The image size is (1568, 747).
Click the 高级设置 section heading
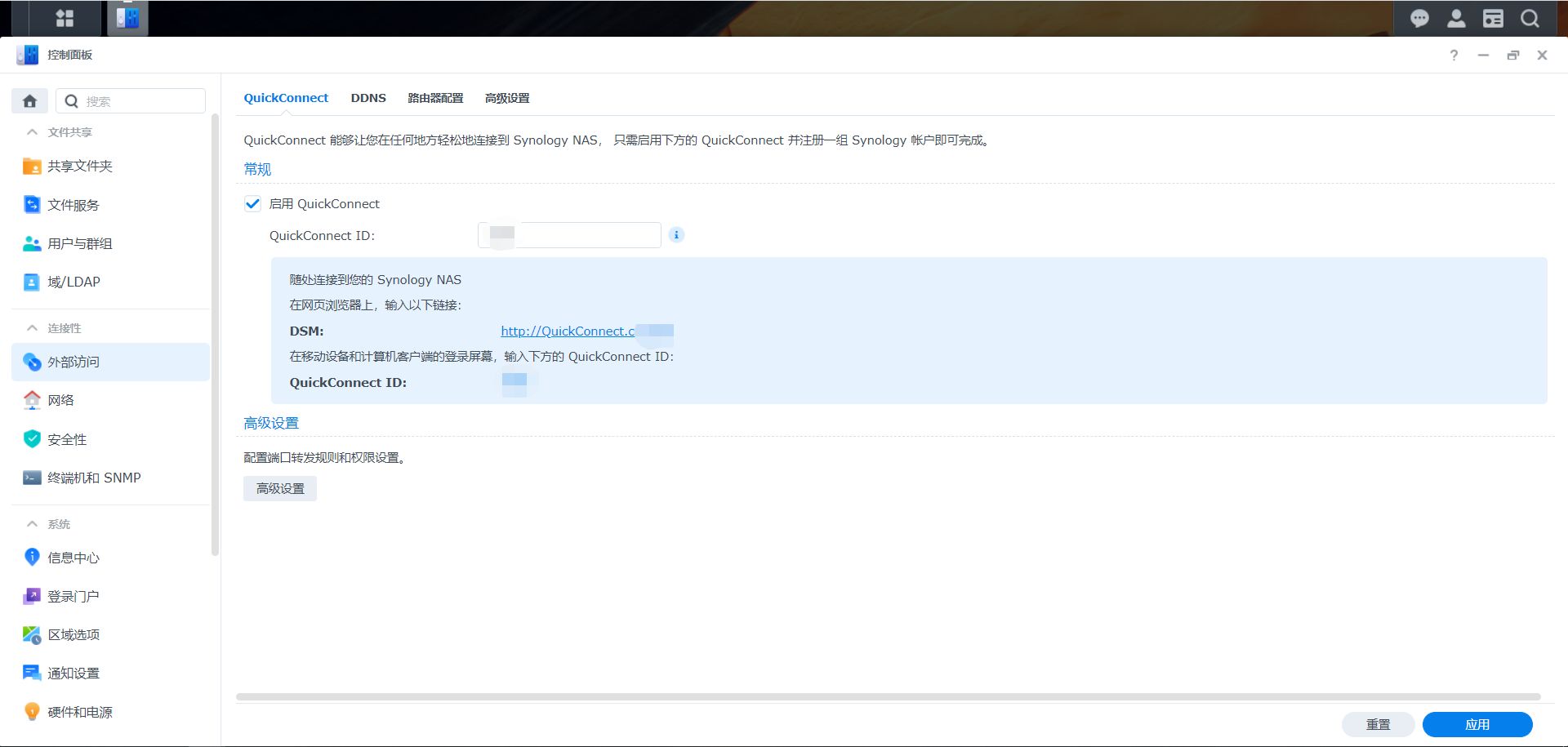271,423
